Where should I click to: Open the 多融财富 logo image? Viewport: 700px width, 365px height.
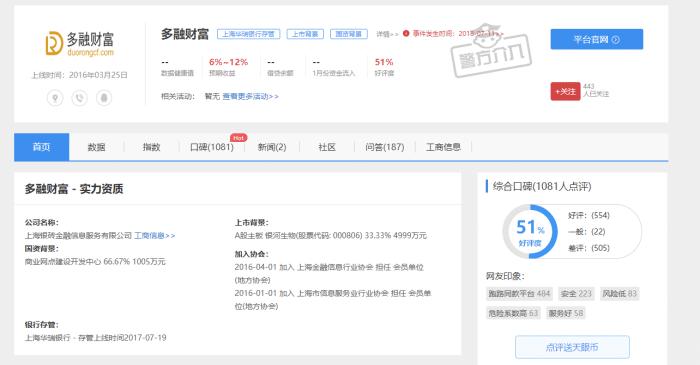[79, 43]
